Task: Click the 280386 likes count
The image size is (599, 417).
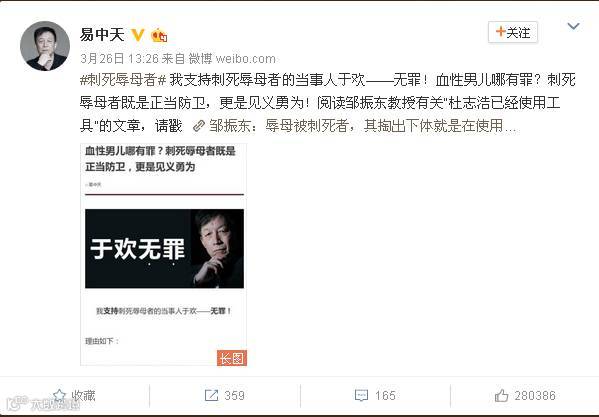Action: point(535,396)
